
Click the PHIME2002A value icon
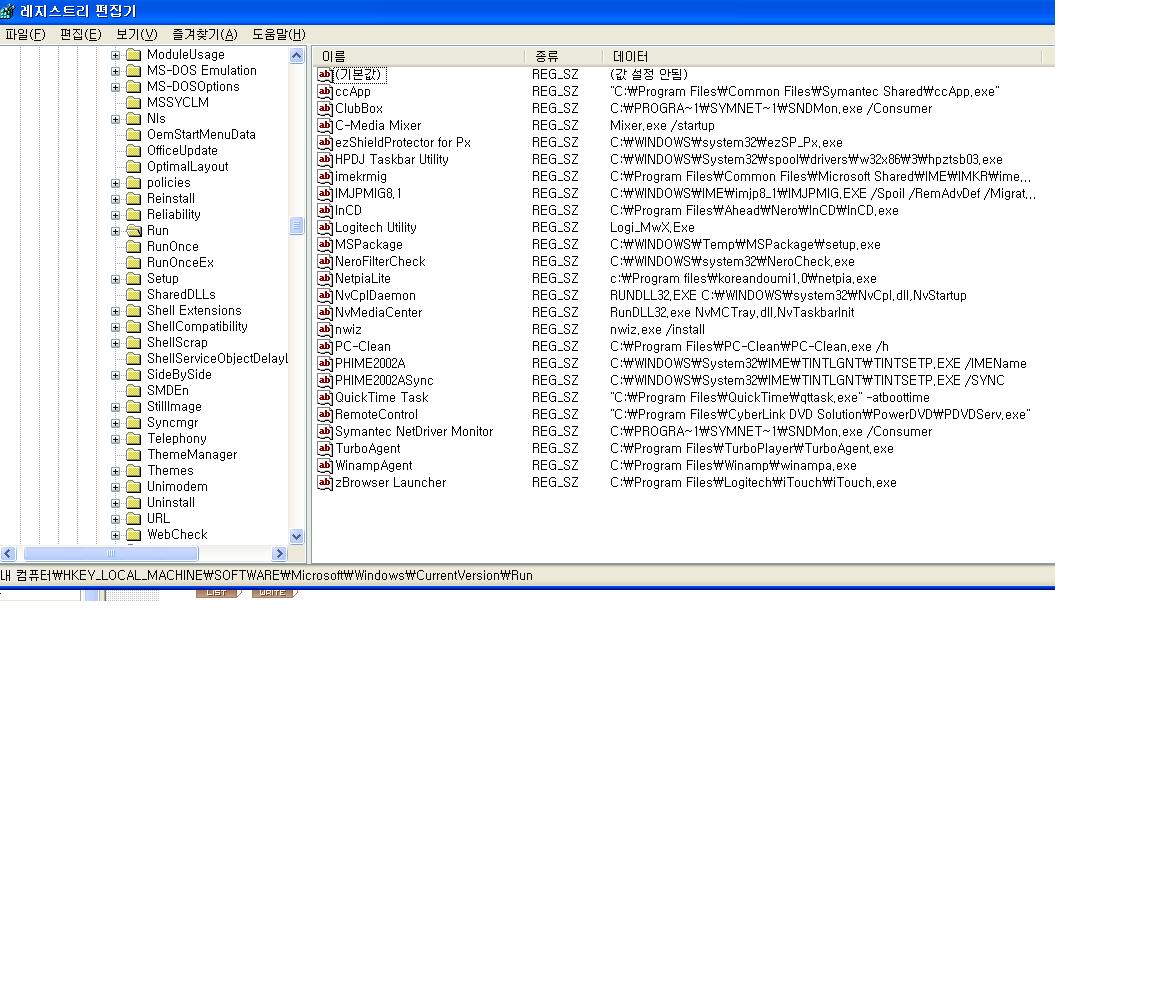(x=325, y=365)
